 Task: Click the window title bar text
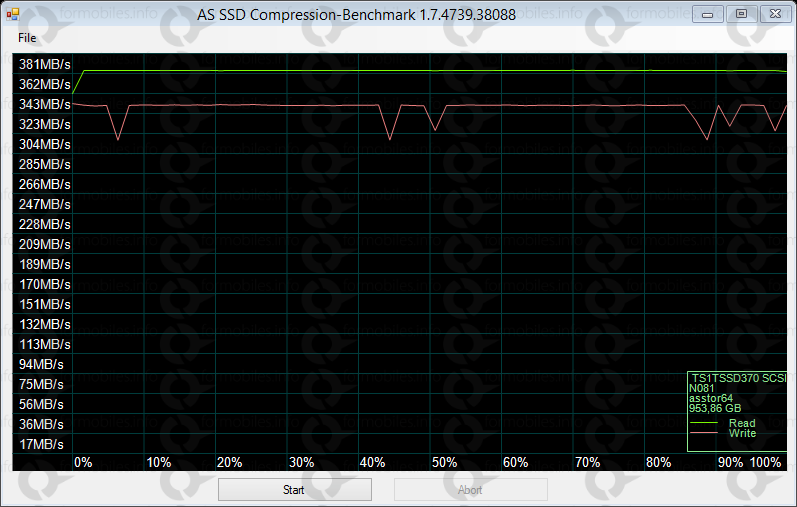pyautogui.click(x=368, y=13)
